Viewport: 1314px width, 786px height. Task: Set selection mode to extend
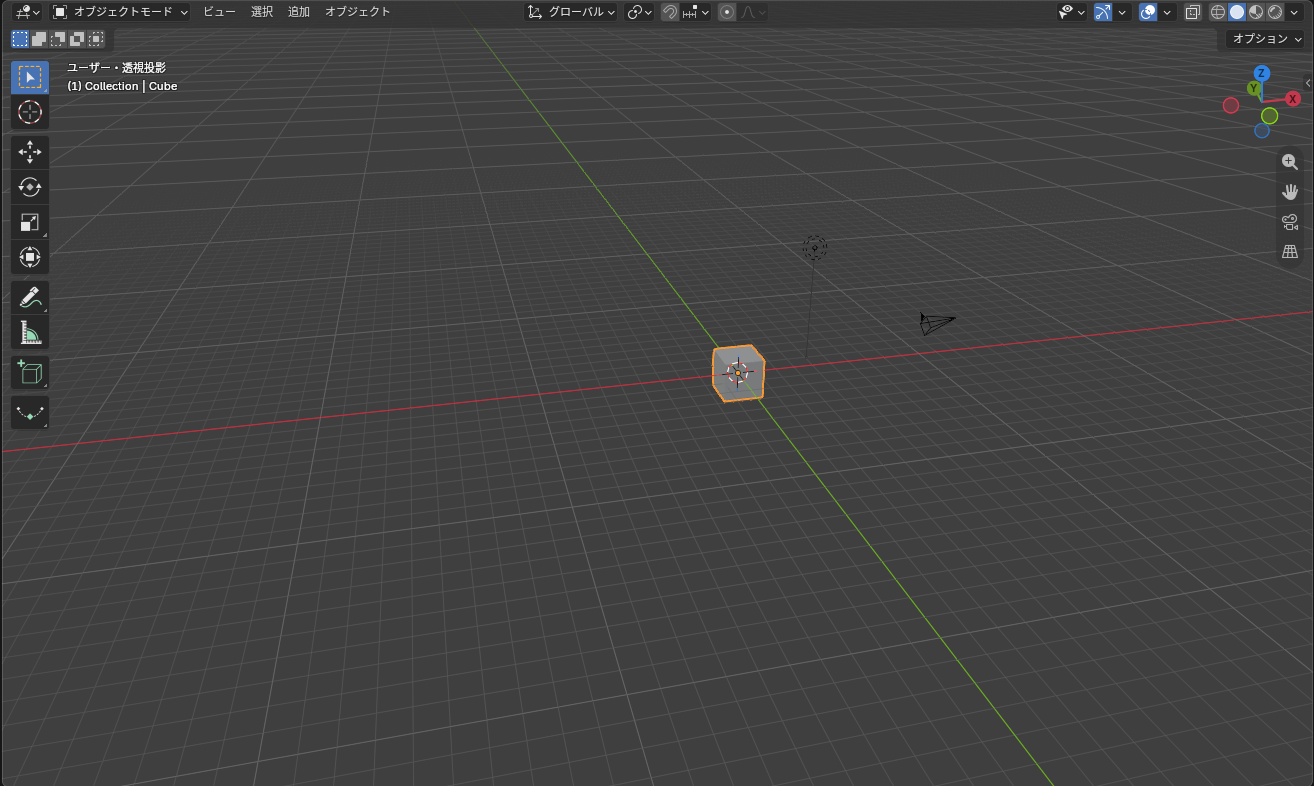[39, 39]
